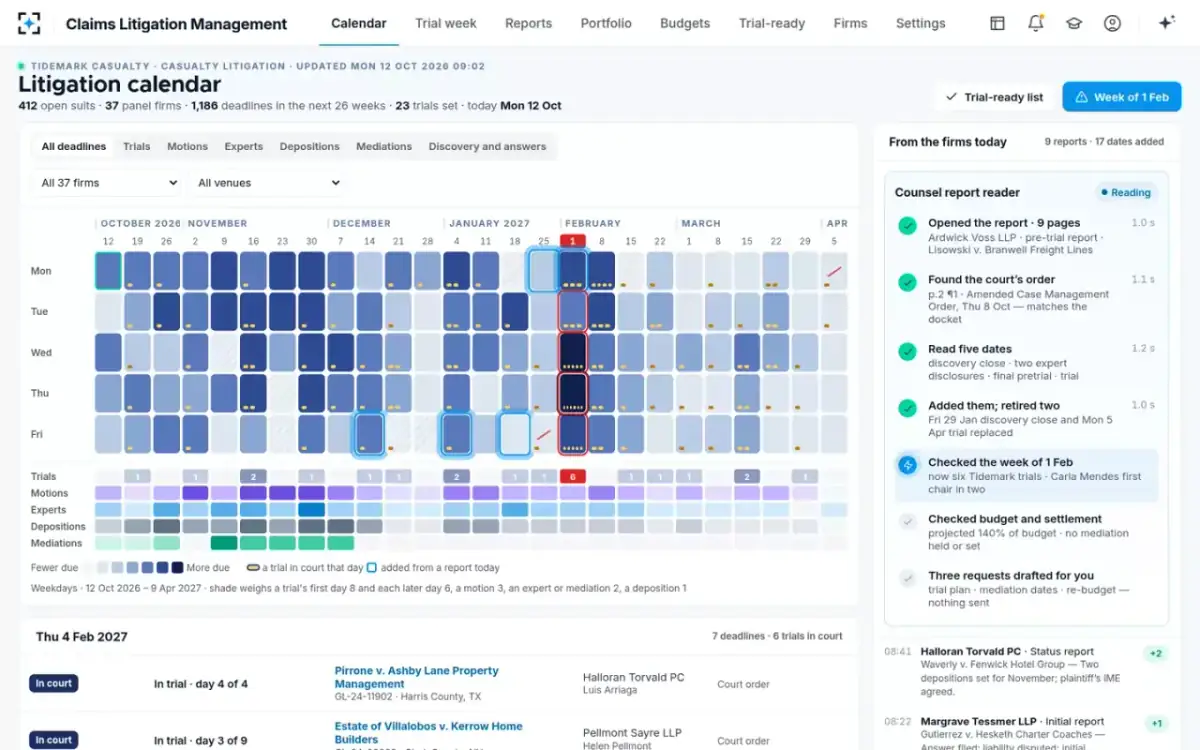Click pending check beside 'Checked budget and settlement'
Viewport: 1200px width, 750px height.
[x=907, y=522]
